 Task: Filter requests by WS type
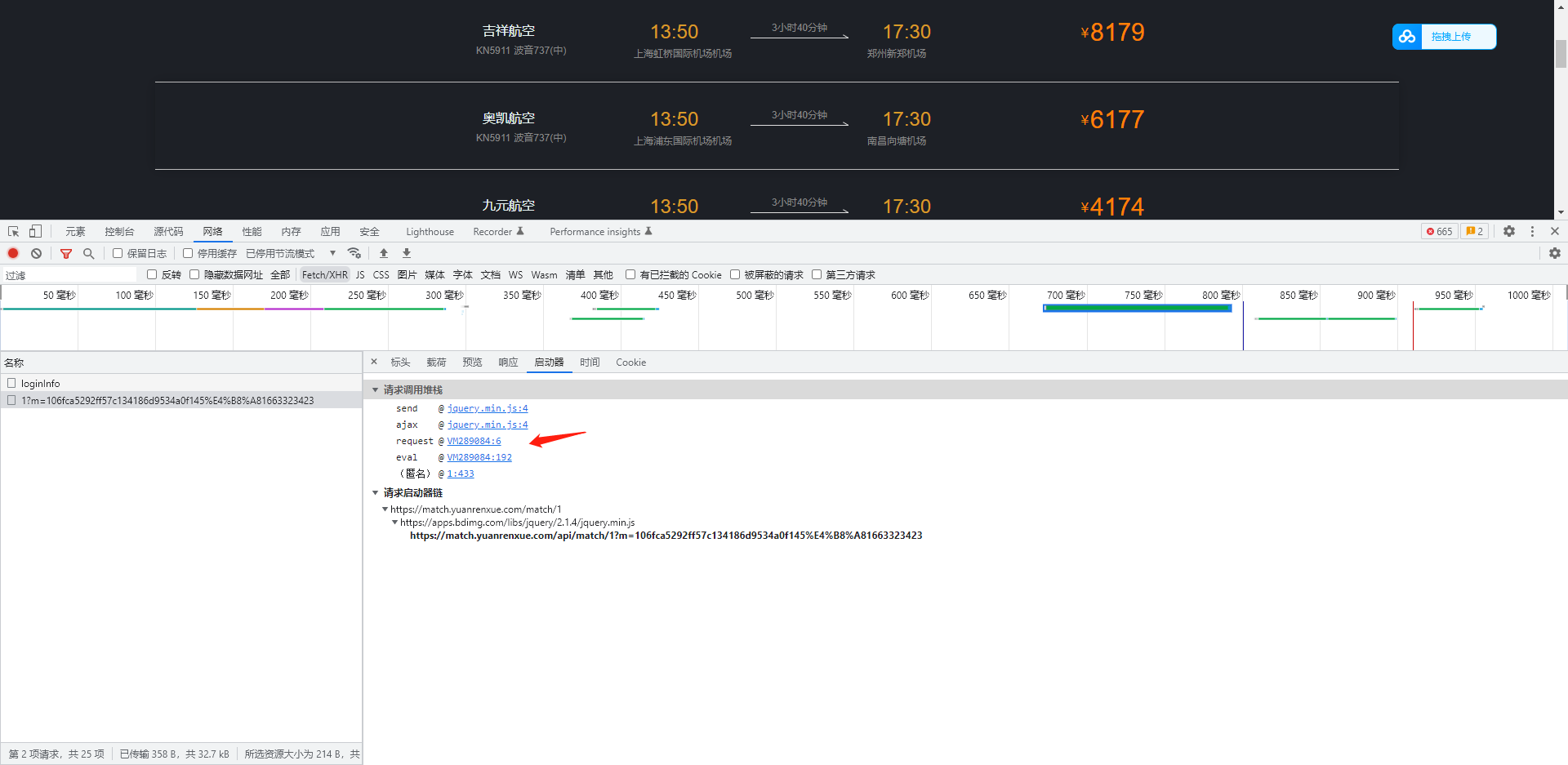[x=515, y=275]
